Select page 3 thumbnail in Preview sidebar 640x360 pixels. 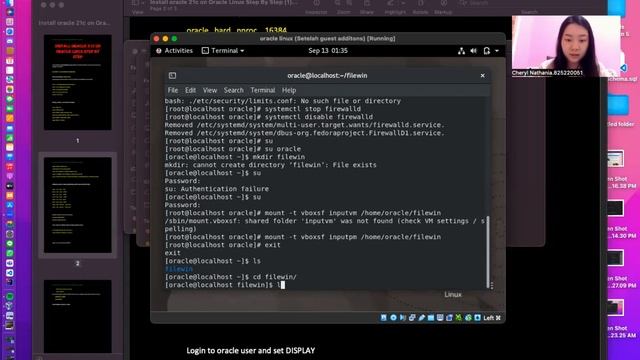(x=78, y=316)
